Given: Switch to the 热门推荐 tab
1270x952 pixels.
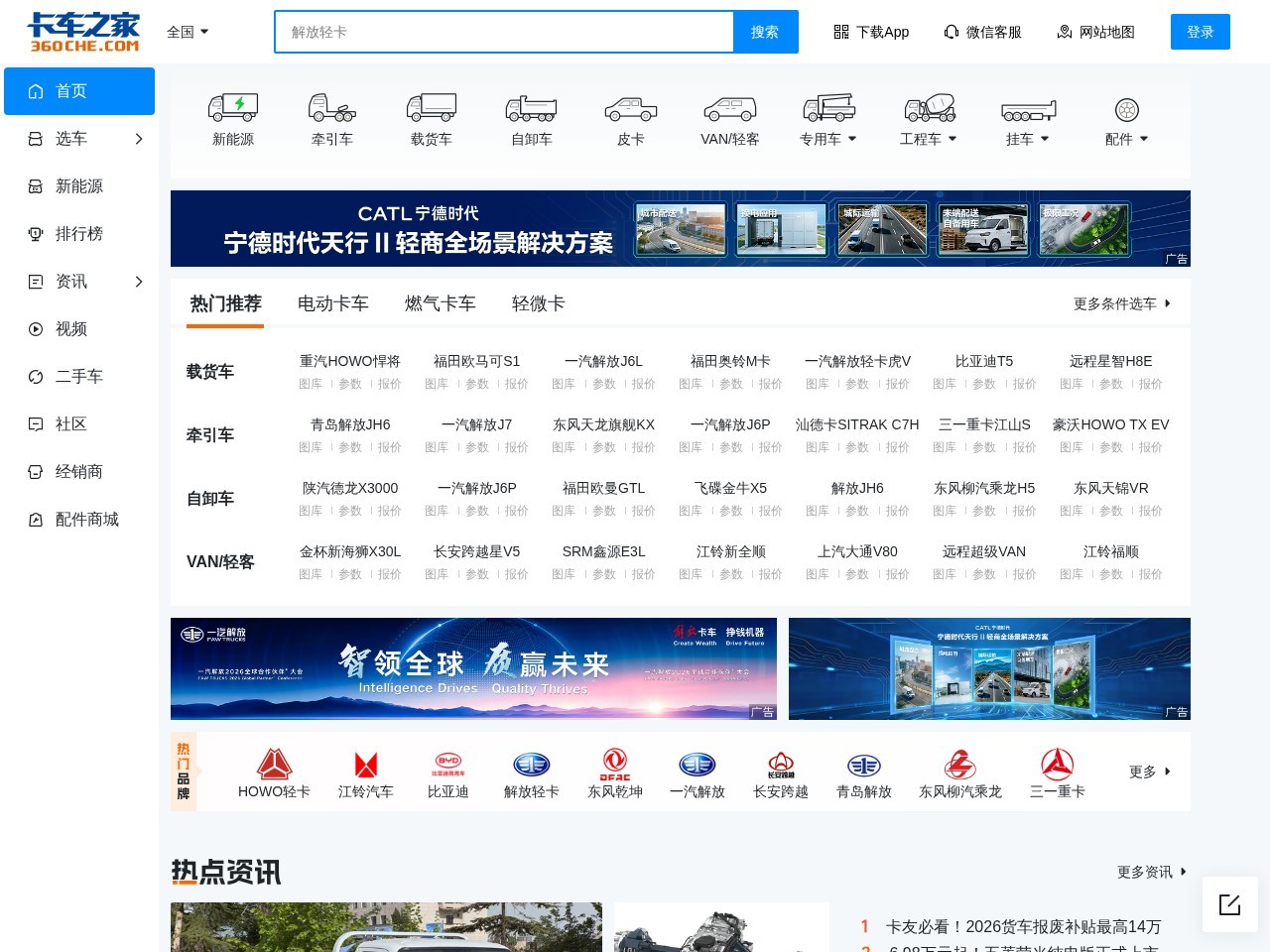Looking at the screenshot, I should pyautogui.click(x=226, y=303).
